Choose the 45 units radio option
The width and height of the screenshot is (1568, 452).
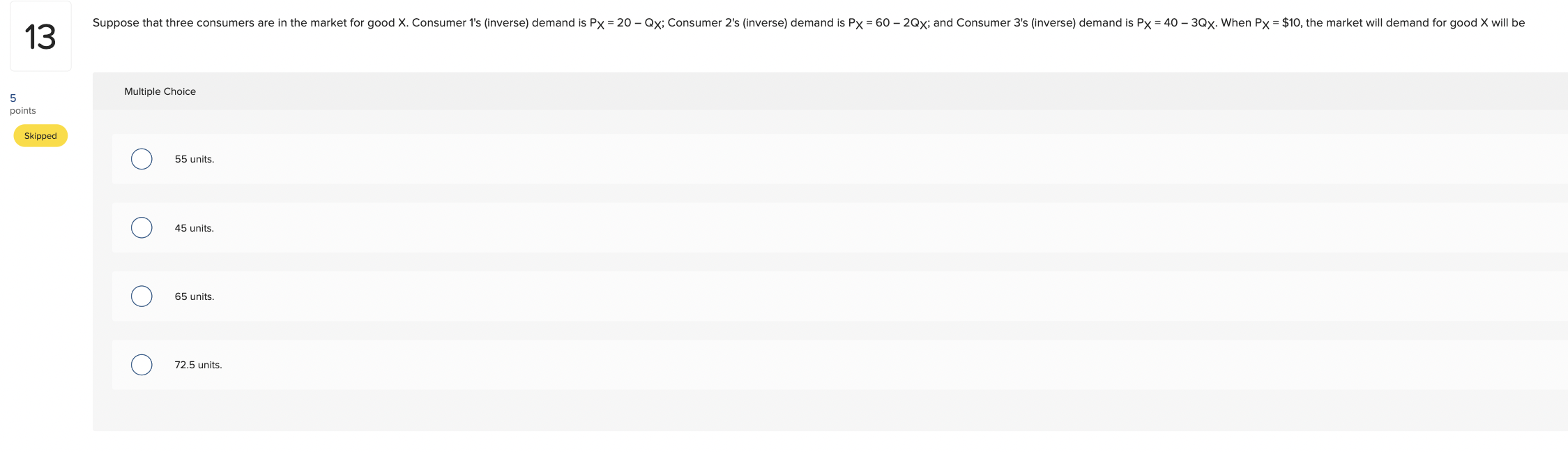(x=142, y=227)
